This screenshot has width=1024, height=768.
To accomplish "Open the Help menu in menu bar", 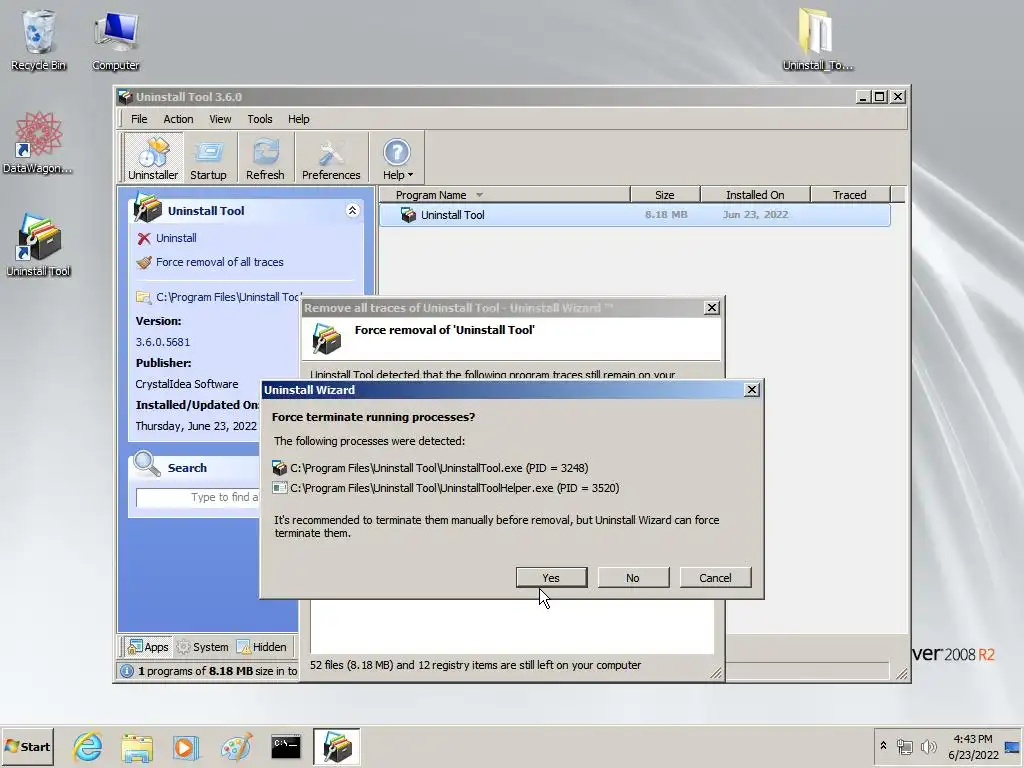I will click(x=298, y=119).
